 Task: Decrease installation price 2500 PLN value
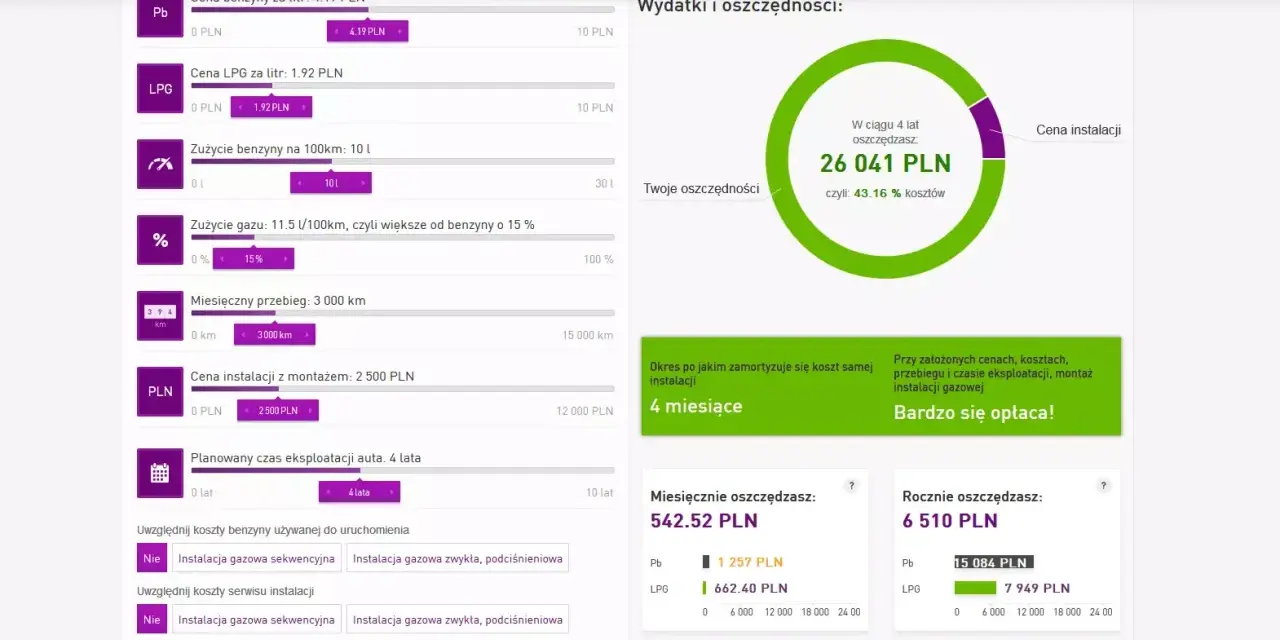point(246,411)
